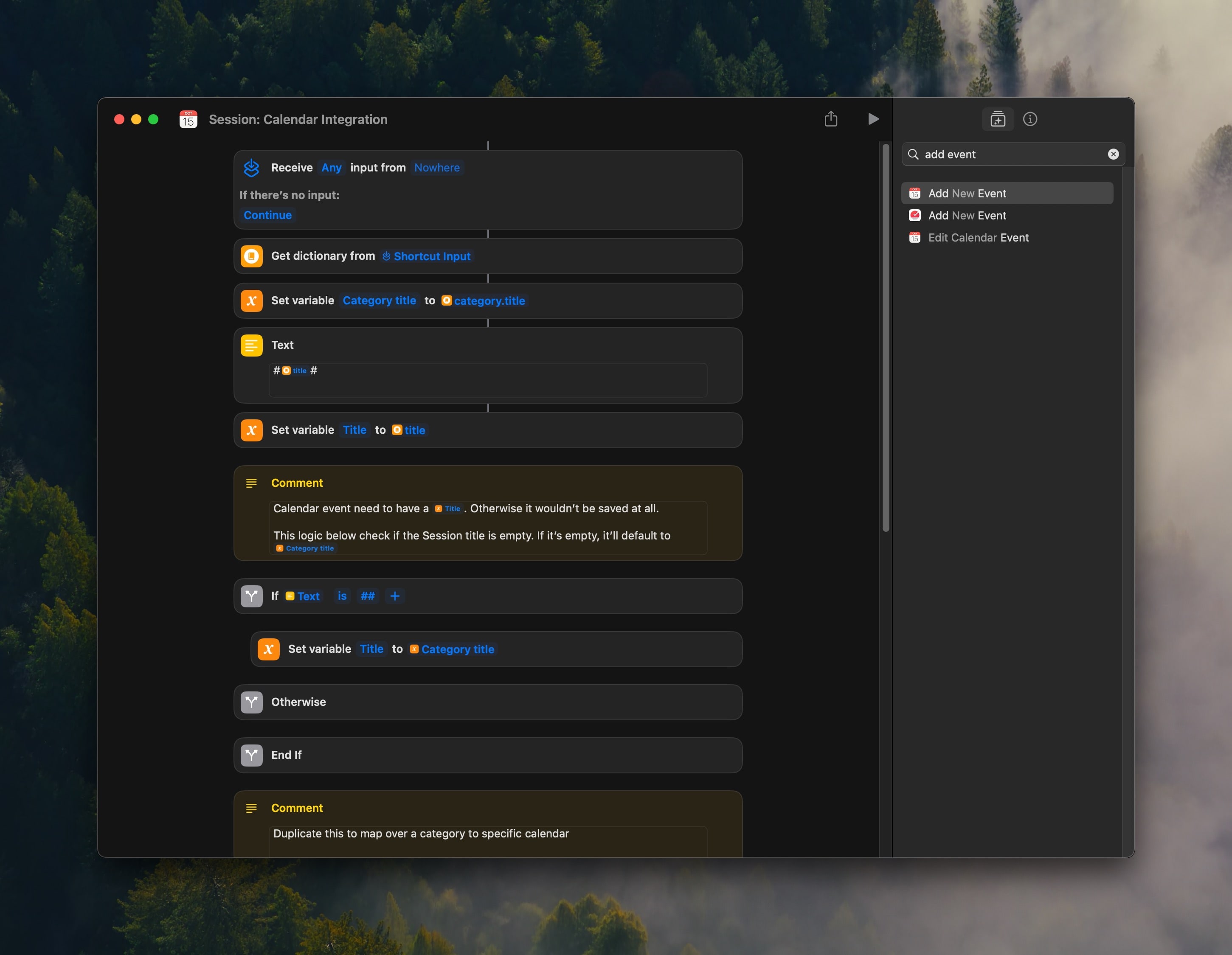The width and height of the screenshot is (1232, 955).
Task: Click the clear search field X button
Action: pyautogui.click(x=1113, y=153)
